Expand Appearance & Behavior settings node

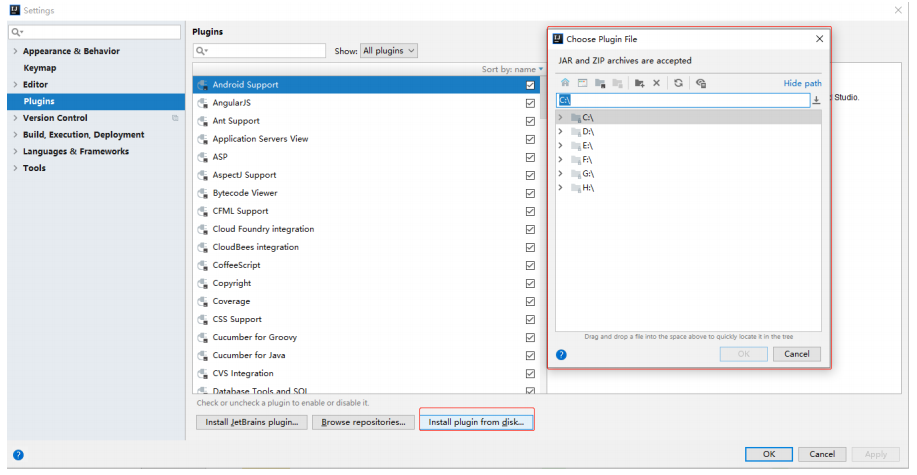click(15, 51)
